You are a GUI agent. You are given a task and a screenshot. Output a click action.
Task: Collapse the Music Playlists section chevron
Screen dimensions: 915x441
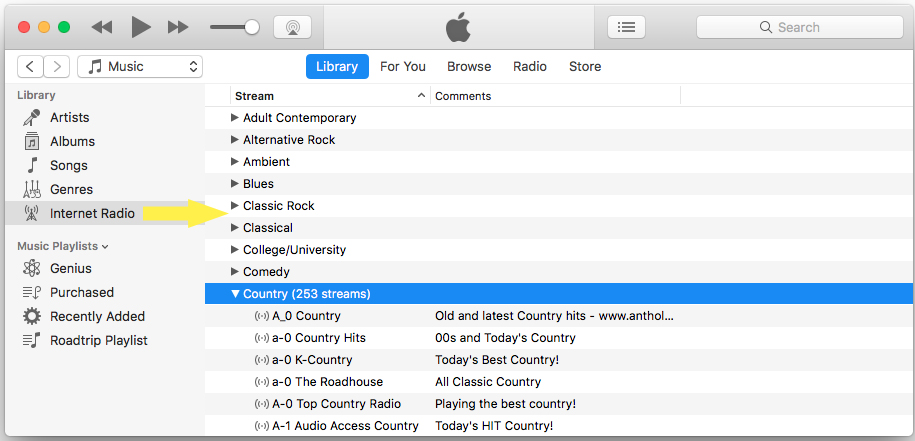pyautogui.click(x=105, y=247)
